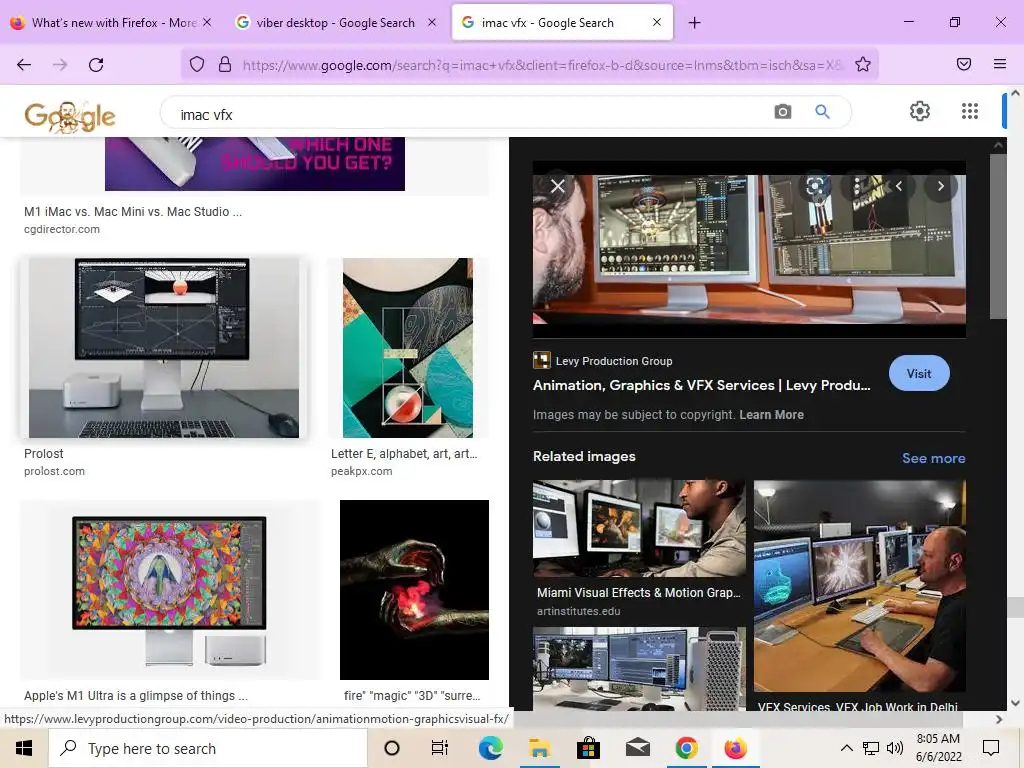
Task: Show next image in preview
Action: [940, 186]
